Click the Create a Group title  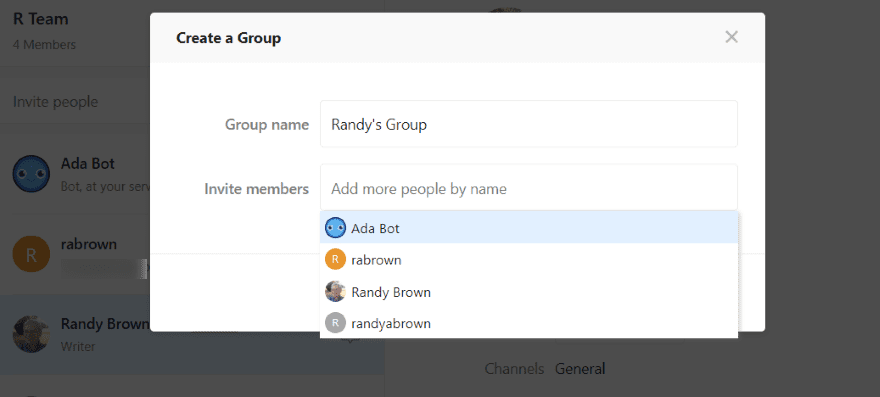pyautogui.click(x=228, y=38)
